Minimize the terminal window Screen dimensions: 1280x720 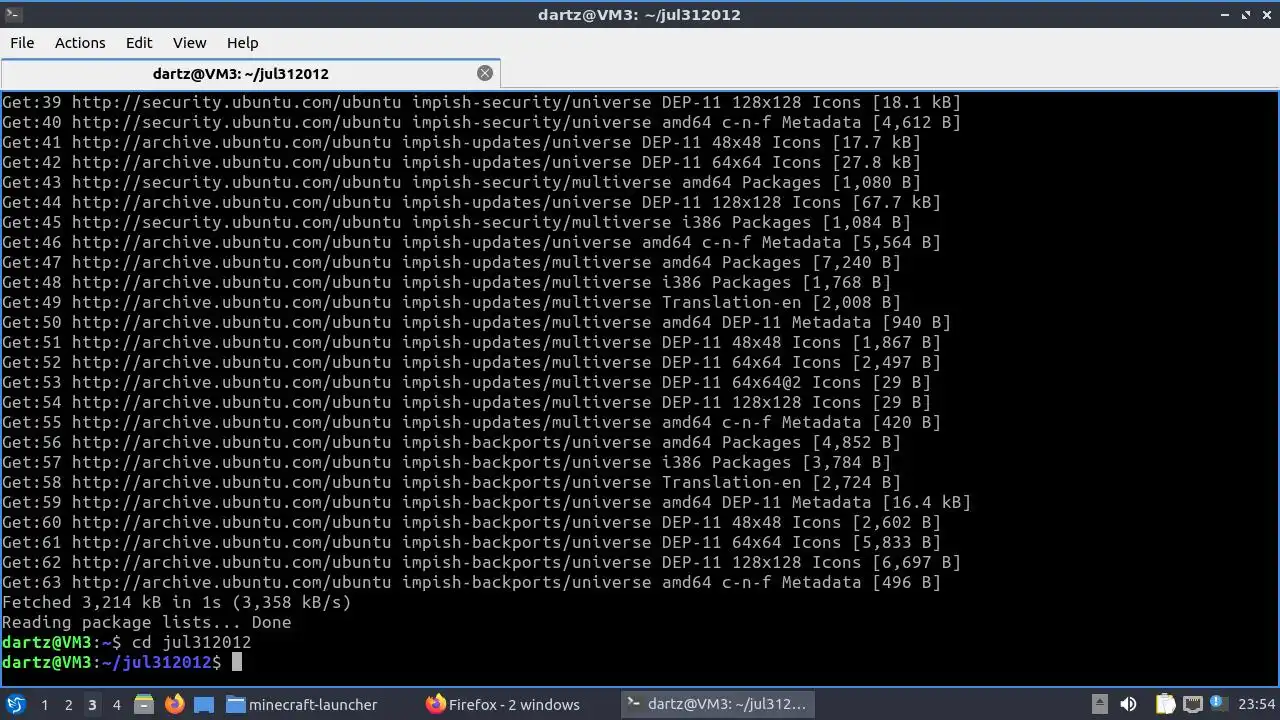click(x=1224, y=14)
